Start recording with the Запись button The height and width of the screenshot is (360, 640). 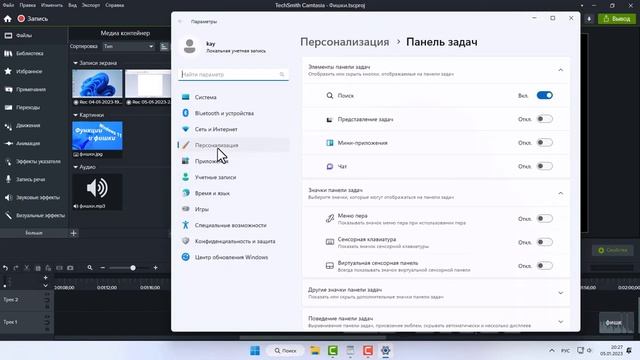33,19
